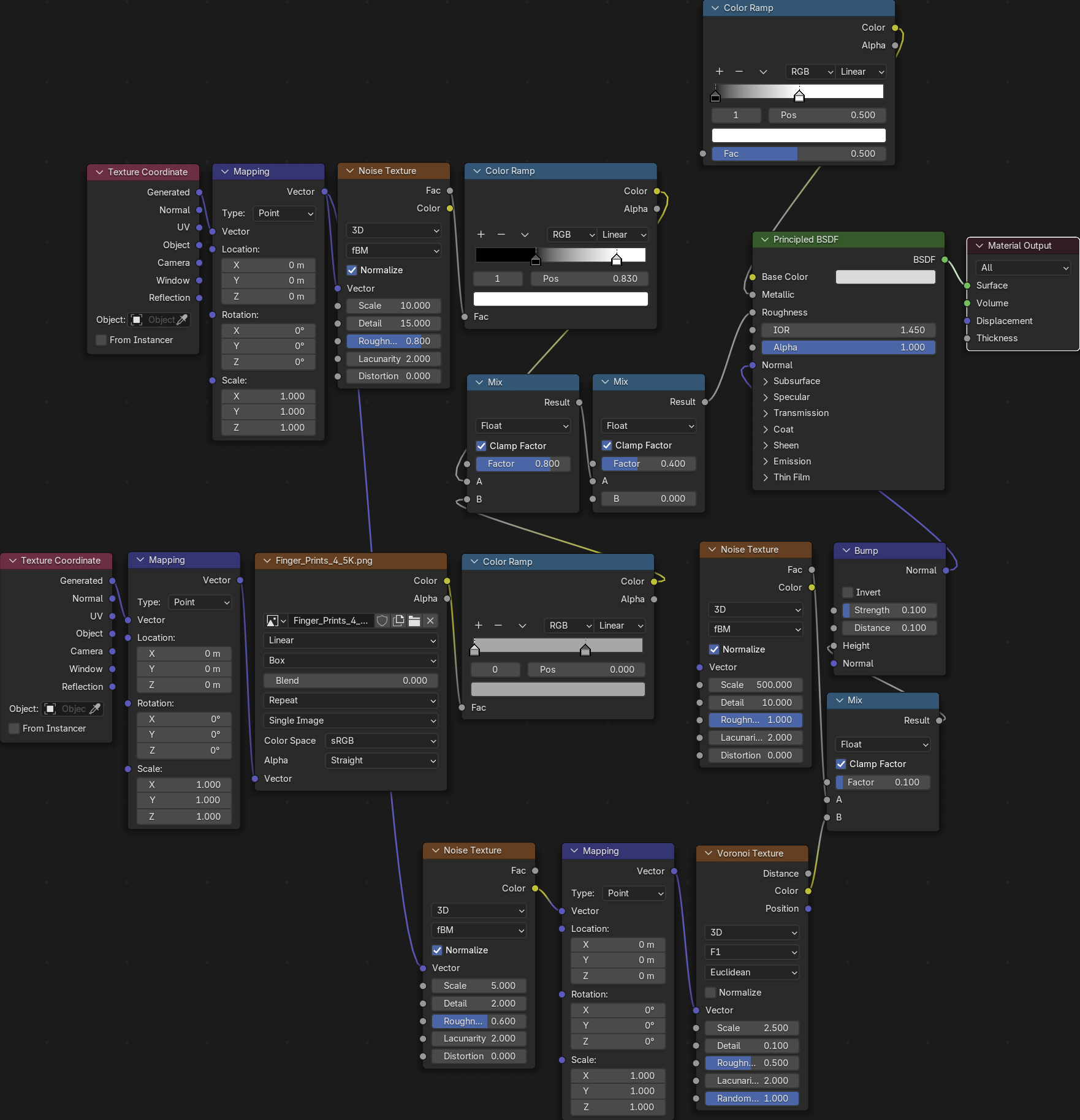The image size is (1080, 1120).
Task: Click Surface input socket on Material Output
Action: (967, 286)
